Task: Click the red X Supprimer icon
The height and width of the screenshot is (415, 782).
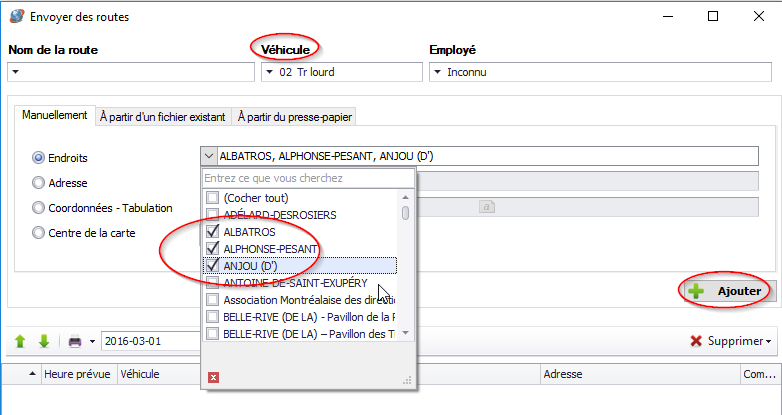Action: tap(695, 341)
